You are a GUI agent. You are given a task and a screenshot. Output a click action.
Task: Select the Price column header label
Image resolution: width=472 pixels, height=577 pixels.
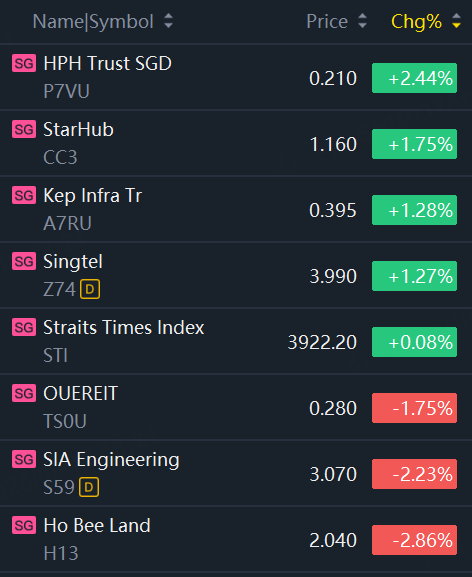pyautogui.click(x=327, y=21)
